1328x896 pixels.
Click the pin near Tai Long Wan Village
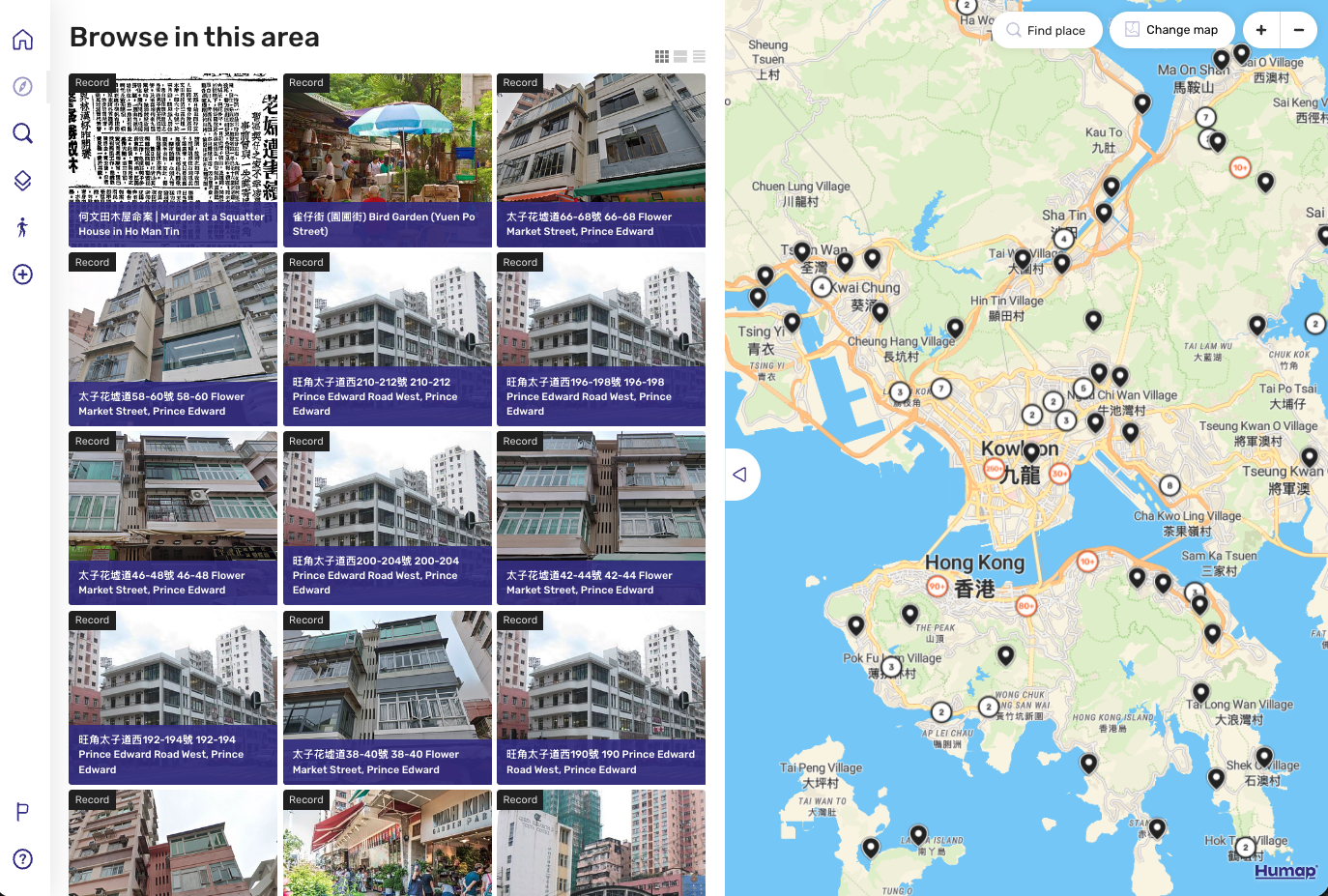tap(1200, 692)
